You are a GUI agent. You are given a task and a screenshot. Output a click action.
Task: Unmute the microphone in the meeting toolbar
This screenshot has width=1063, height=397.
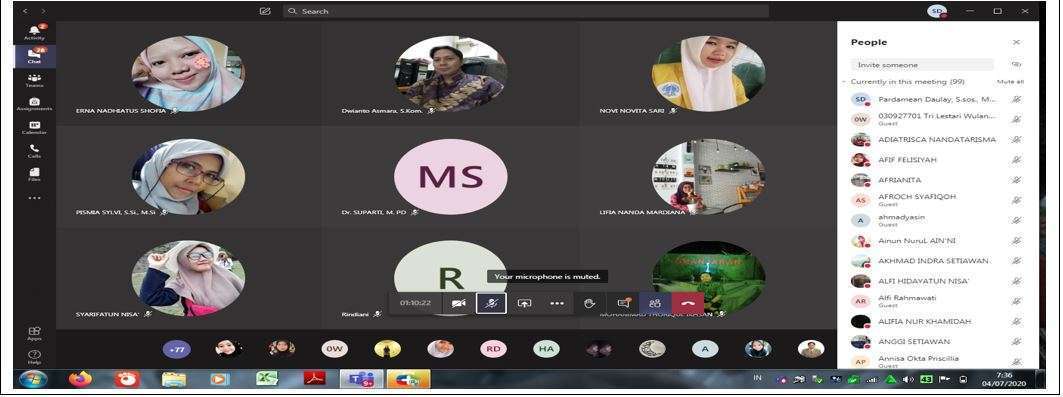pos(491,304)
